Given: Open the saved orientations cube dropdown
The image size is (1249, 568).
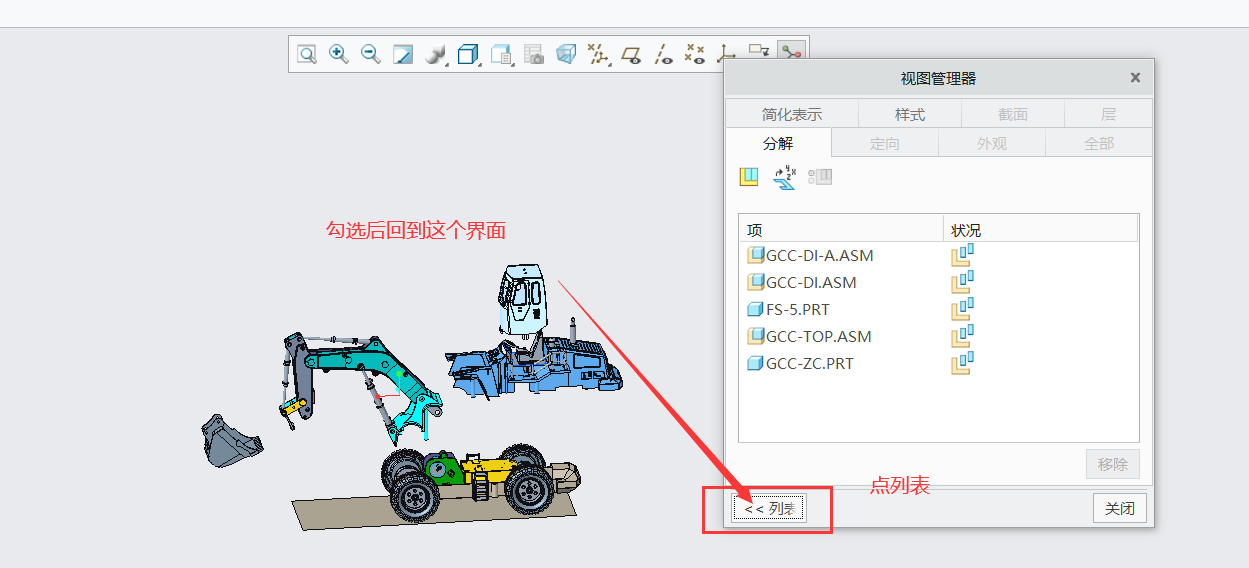Looking at the screenshot, I should [468, 54].
